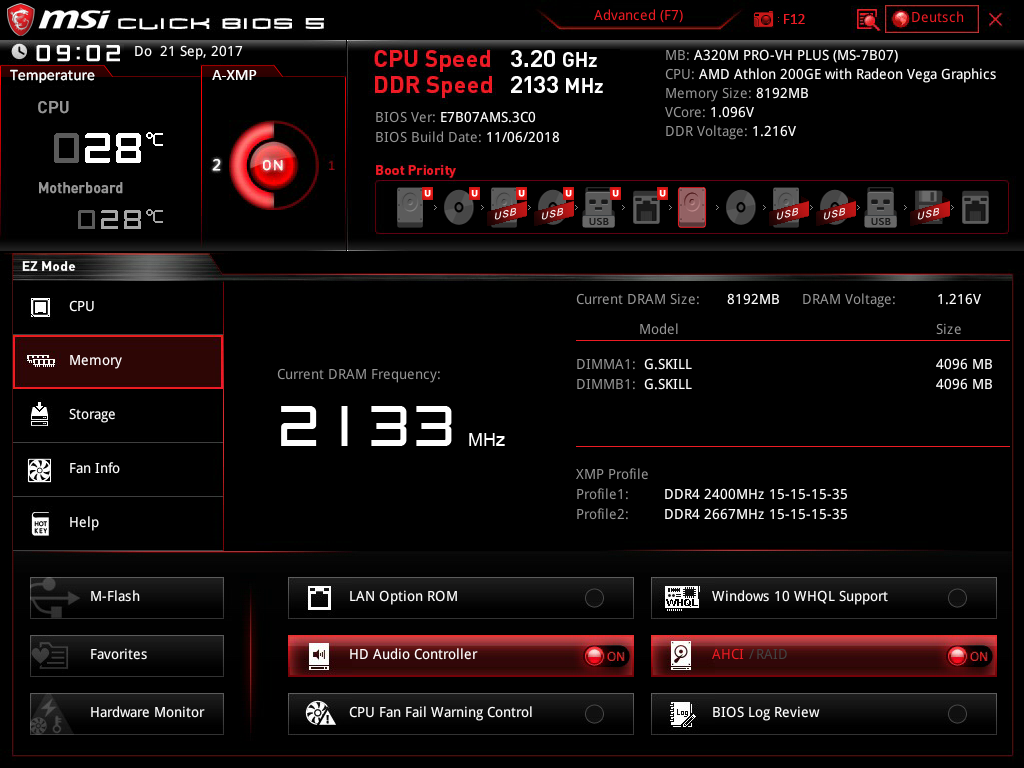This screenshot has height=768, width=1024.
Task: Select the UEFI USB key boot device
Action: coord(600,207)
